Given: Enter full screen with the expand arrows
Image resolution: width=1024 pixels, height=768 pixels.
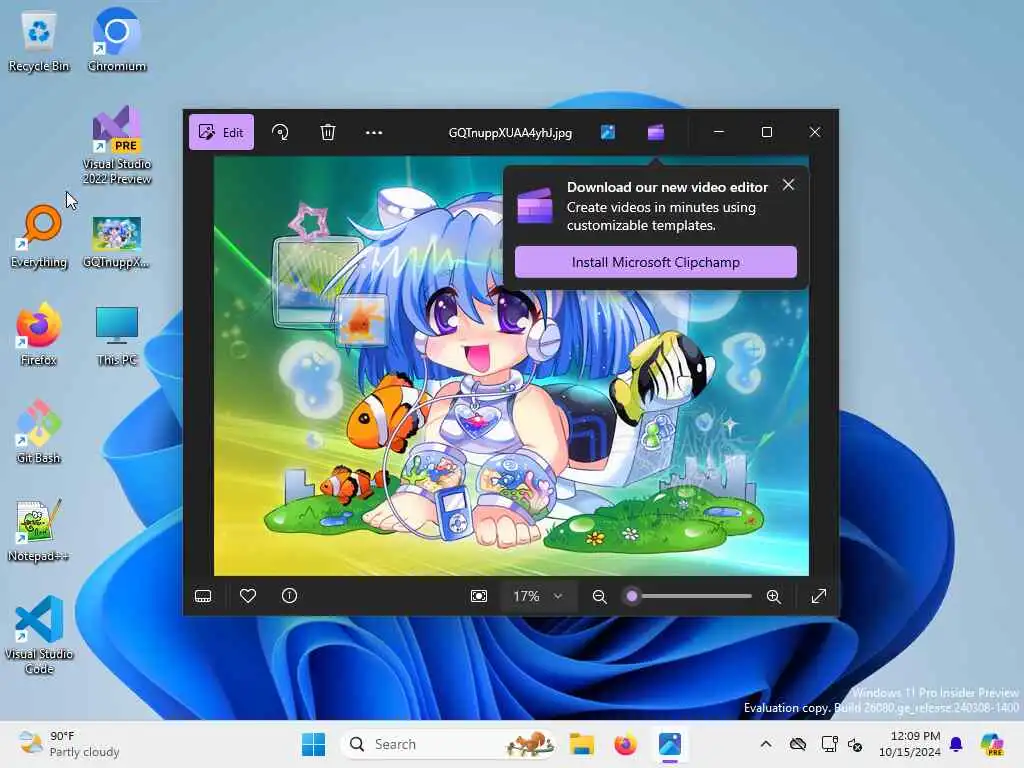Looking at the screenshot, I should (819, 596).
